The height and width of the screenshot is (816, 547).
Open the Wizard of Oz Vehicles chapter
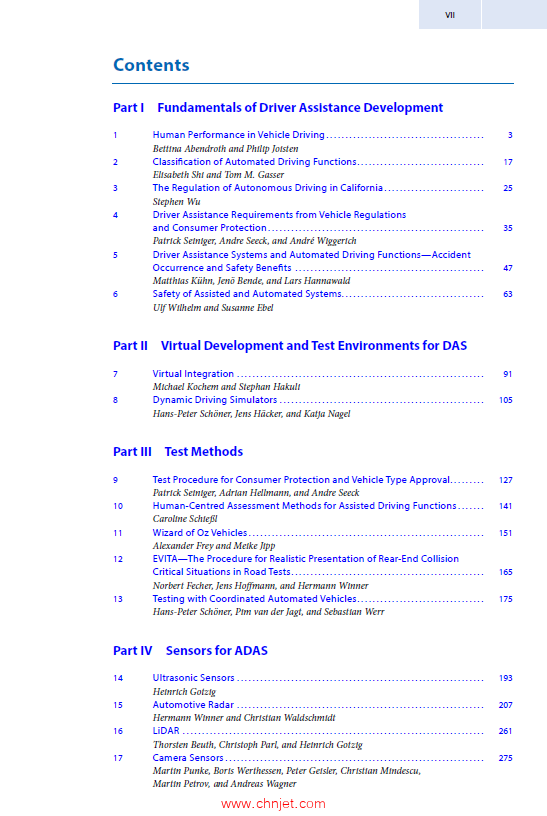click(200, 533)
